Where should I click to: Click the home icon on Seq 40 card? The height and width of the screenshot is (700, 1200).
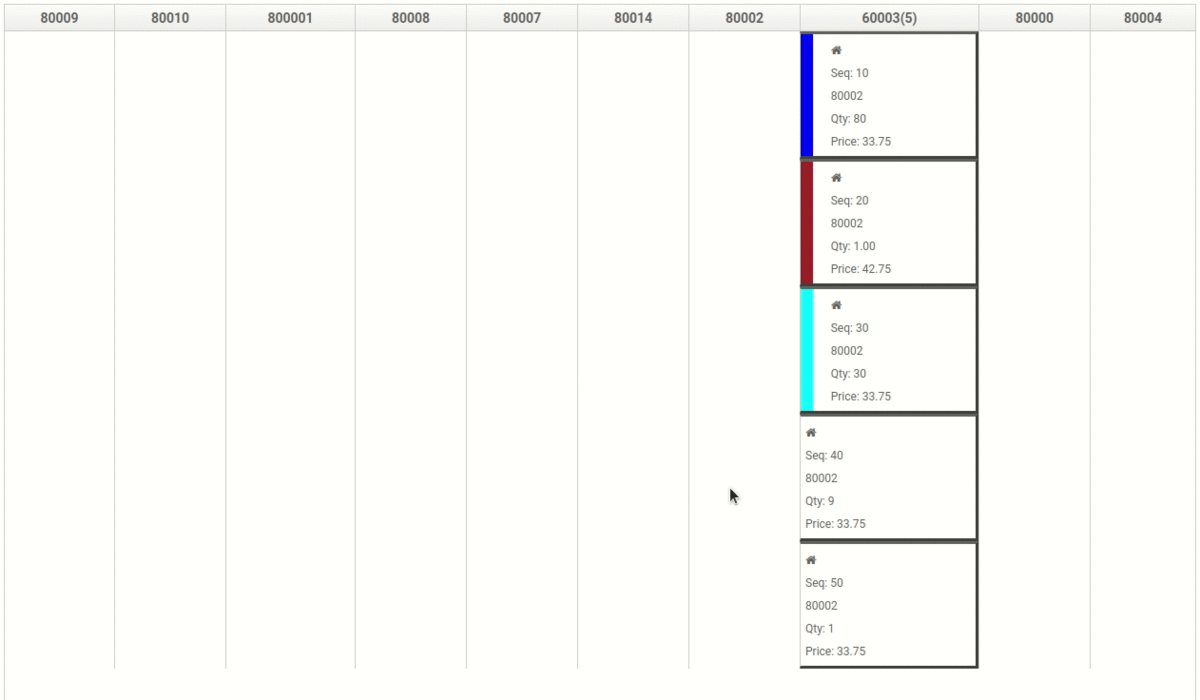click(x=811, y=433)
